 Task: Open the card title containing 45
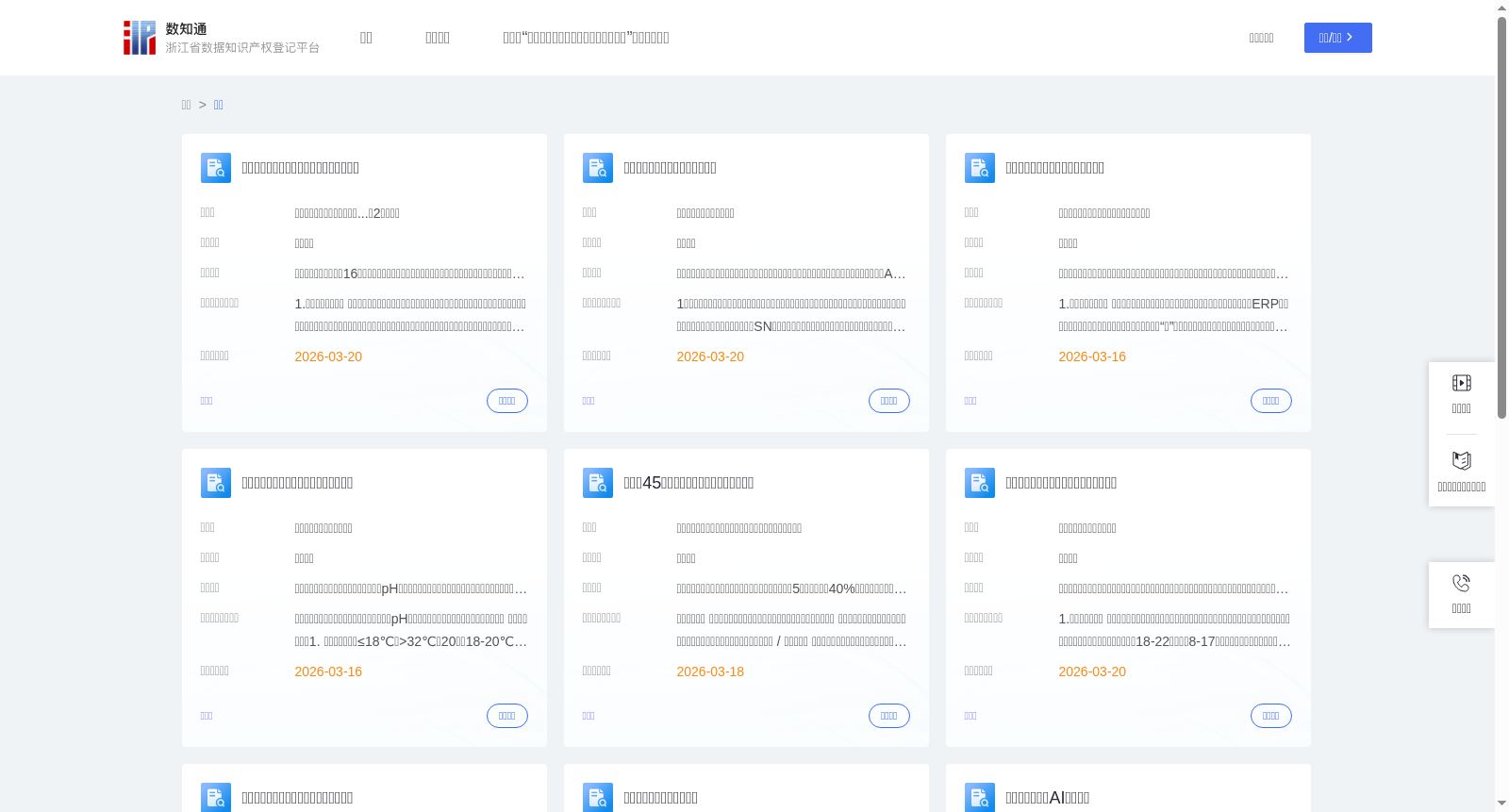click(688, 483)
